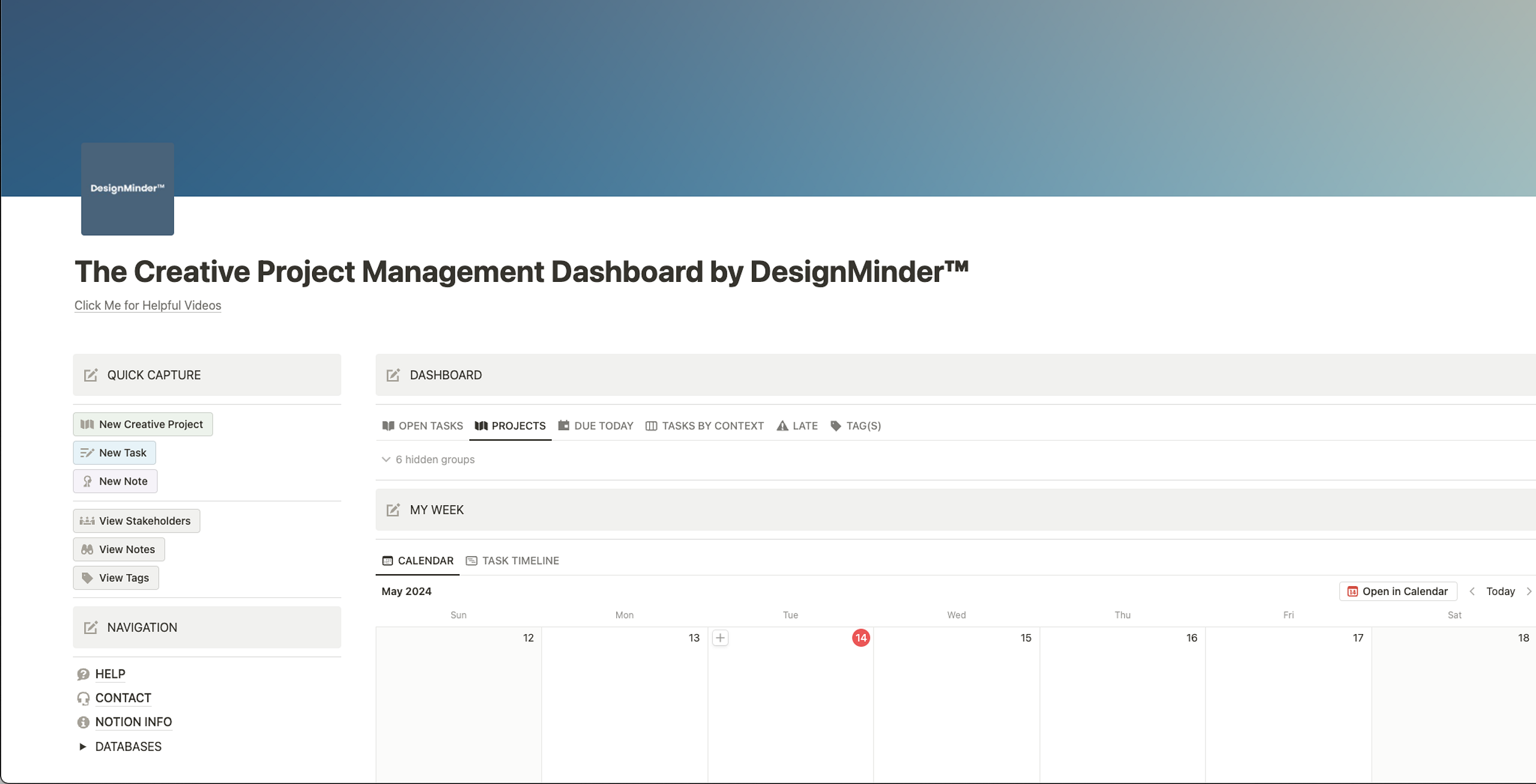Viewport: 1536px width, 784px height.
Task: Click the plus to add an event on May 13
Action: pos(720,638)
